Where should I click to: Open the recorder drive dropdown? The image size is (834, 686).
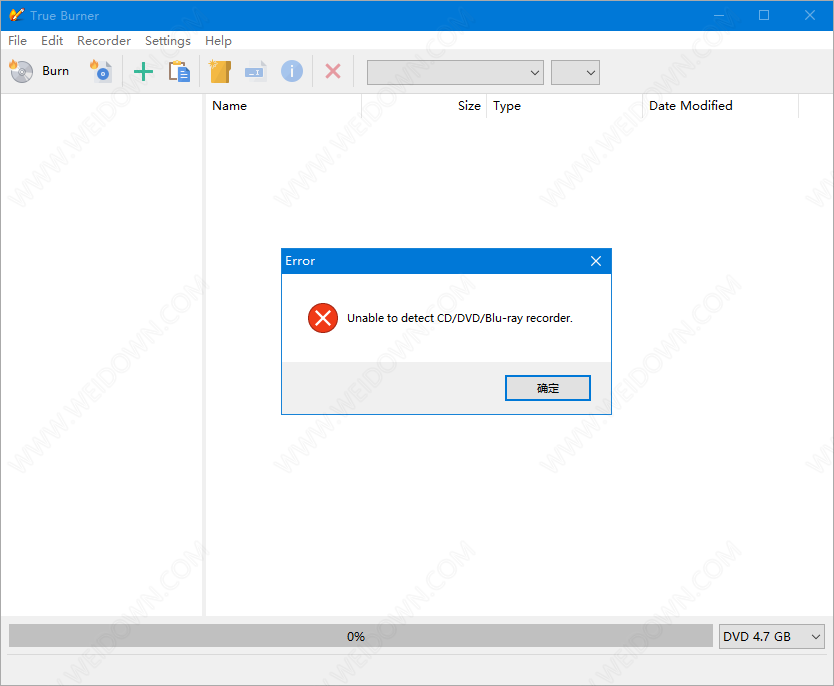point(455,72)
